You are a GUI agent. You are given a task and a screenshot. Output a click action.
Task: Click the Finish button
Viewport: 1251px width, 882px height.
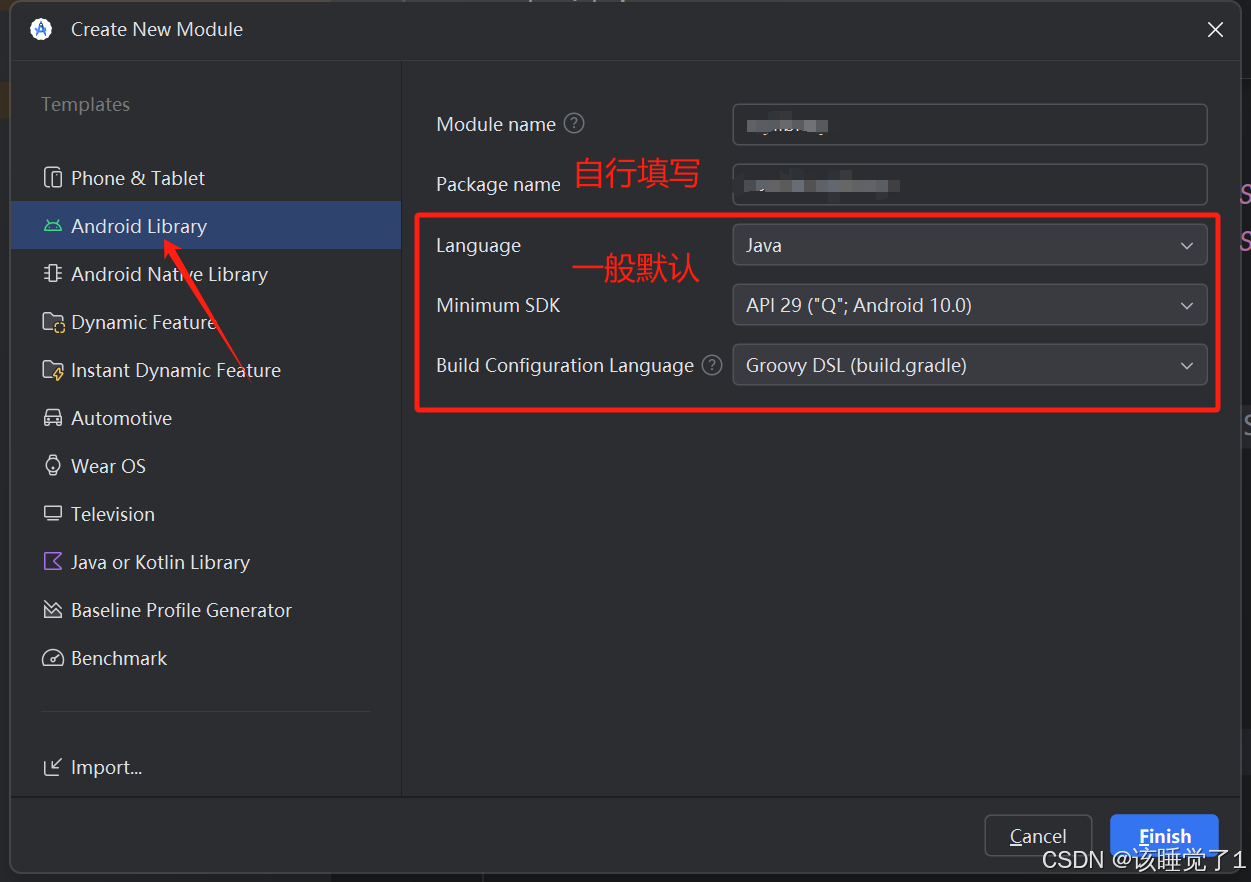point(1164,836)
